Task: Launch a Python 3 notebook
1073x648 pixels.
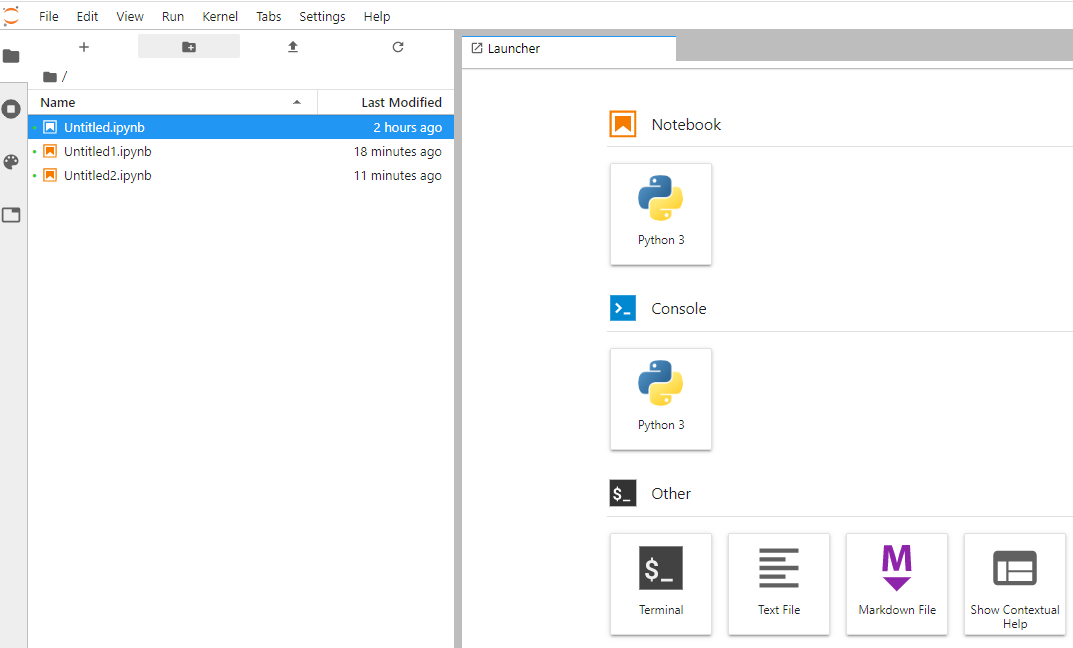Action: coord(660,213)
